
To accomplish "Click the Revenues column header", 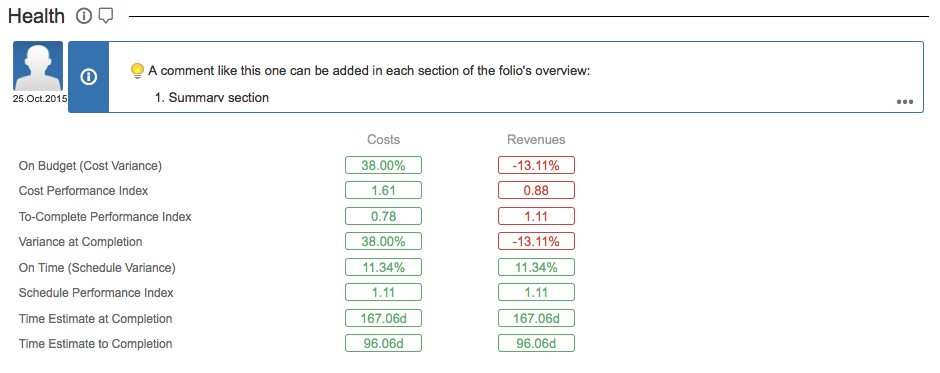I will click(536, 140).
